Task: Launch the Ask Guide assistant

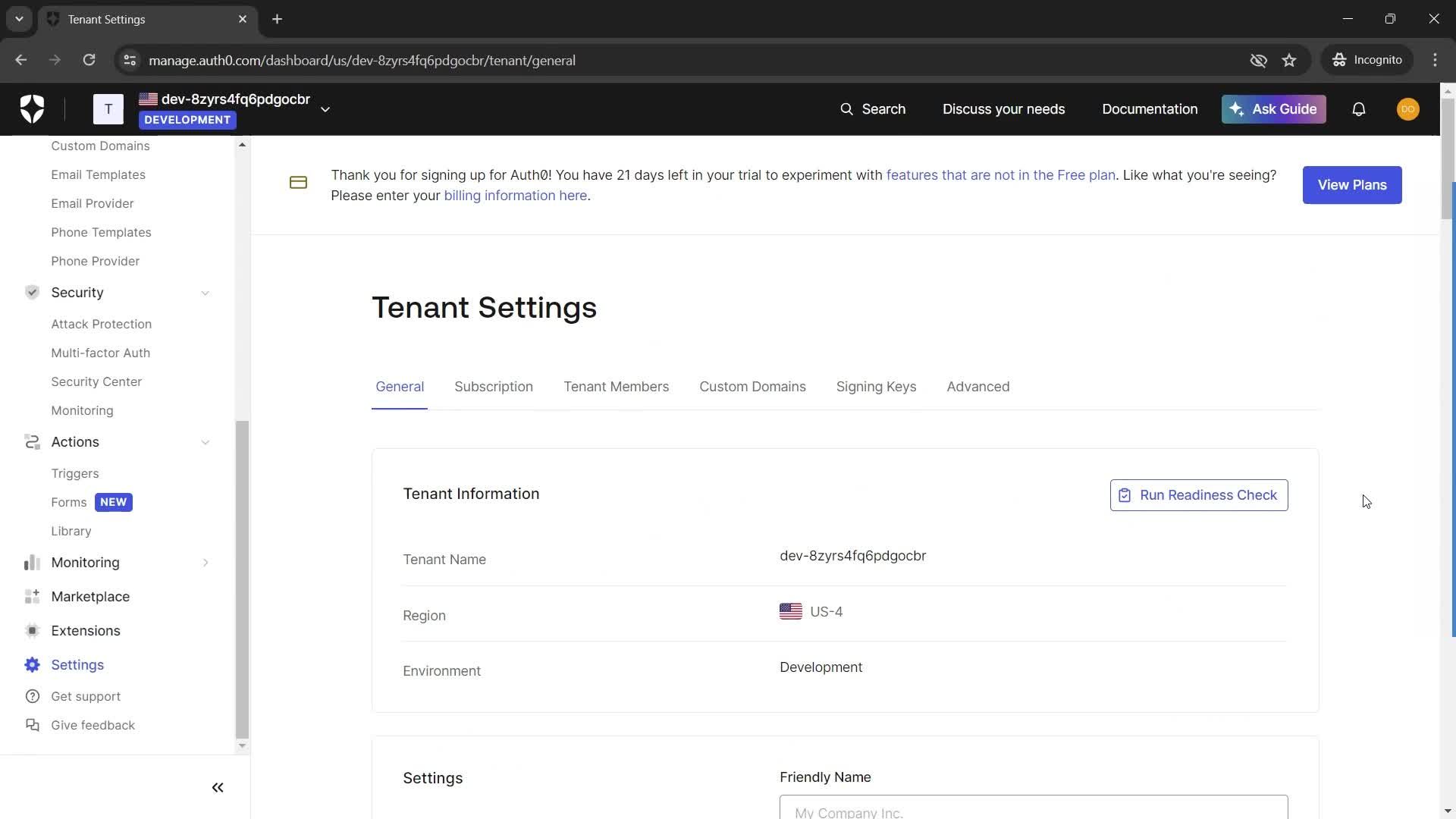Action: pyautogui.click(x=1273, y=109)
